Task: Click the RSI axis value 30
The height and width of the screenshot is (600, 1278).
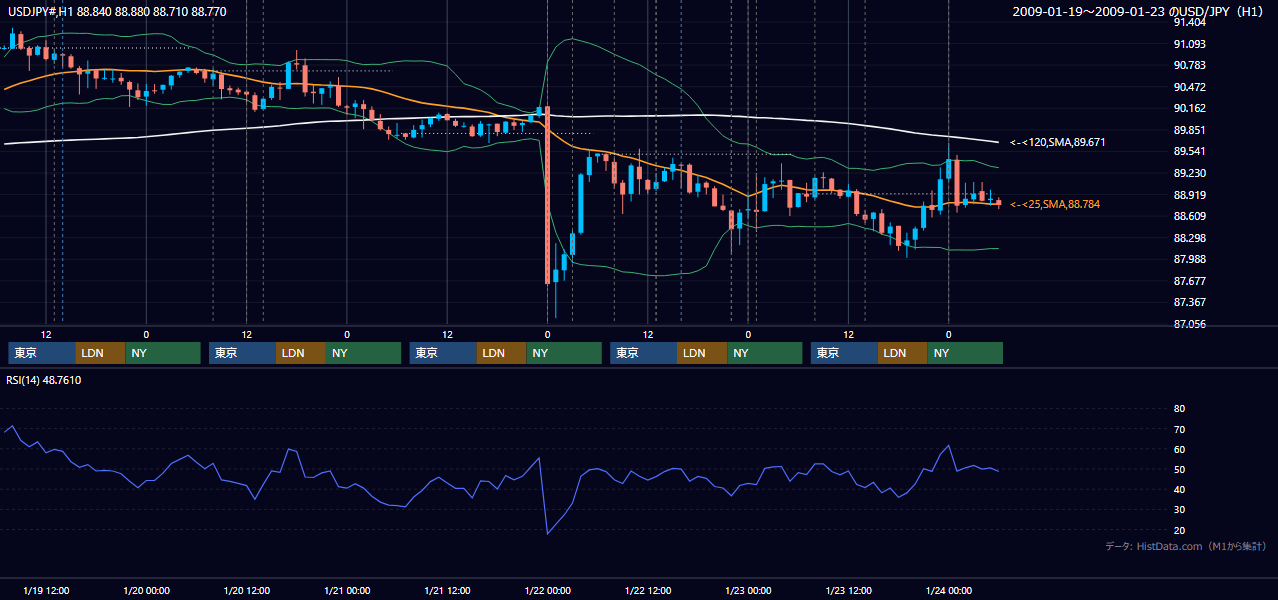Action: click(1179, 509)
